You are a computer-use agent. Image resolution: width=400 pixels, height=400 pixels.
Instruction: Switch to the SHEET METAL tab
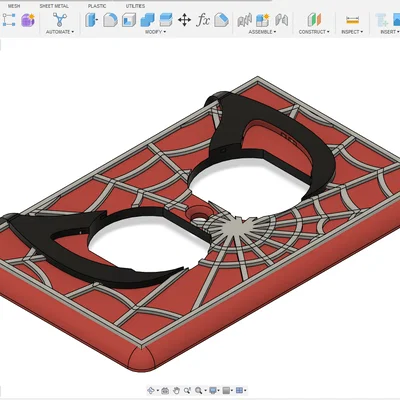pyautogui.click(x=54, y=6)
